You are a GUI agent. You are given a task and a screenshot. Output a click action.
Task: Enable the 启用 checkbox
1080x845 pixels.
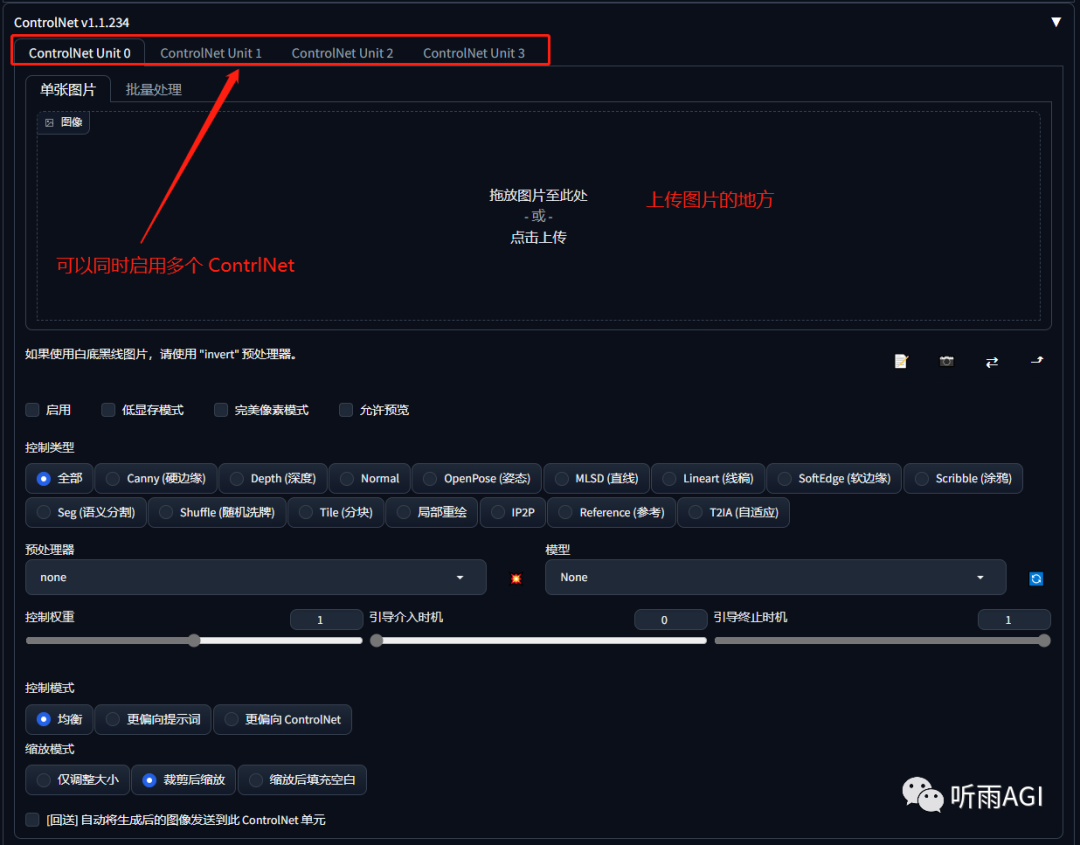click(32, 409)
